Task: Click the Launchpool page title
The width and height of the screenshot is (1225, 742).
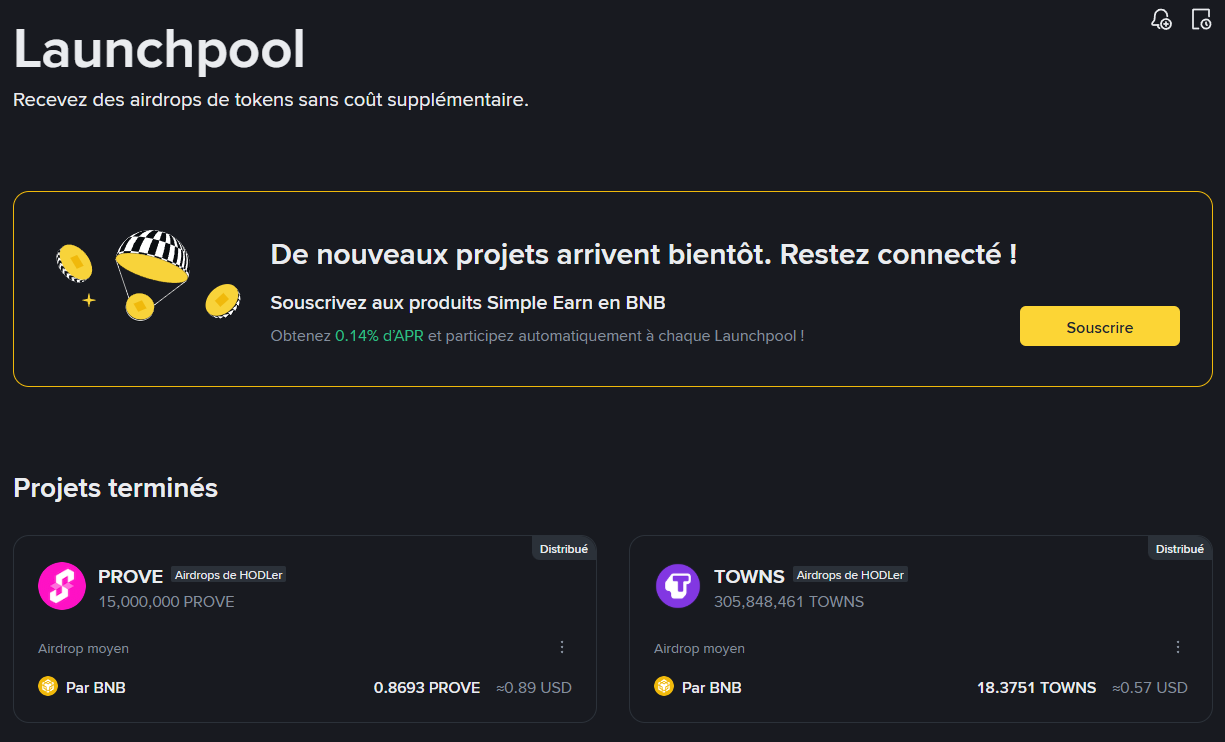Action: [x=159, y=49]
